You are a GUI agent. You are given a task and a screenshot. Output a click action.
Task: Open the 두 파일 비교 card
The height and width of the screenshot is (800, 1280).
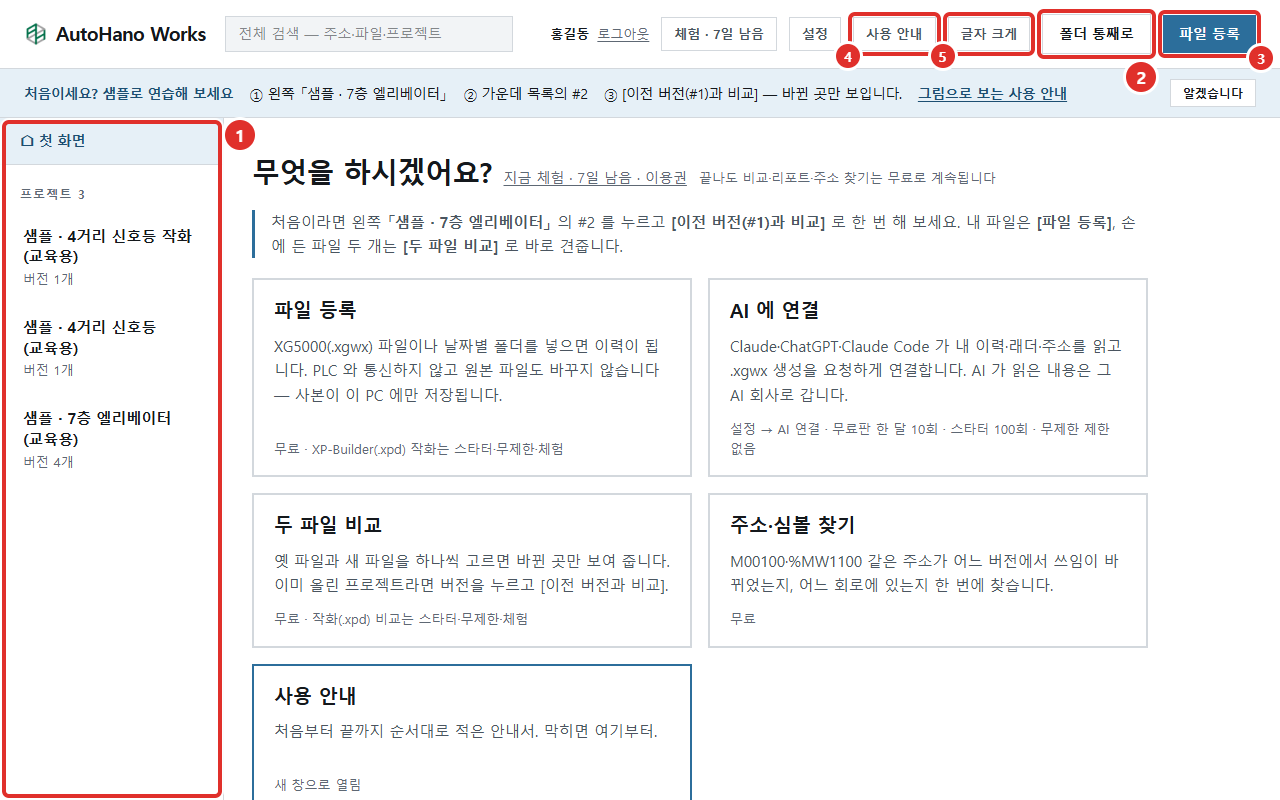coord(472,570)
